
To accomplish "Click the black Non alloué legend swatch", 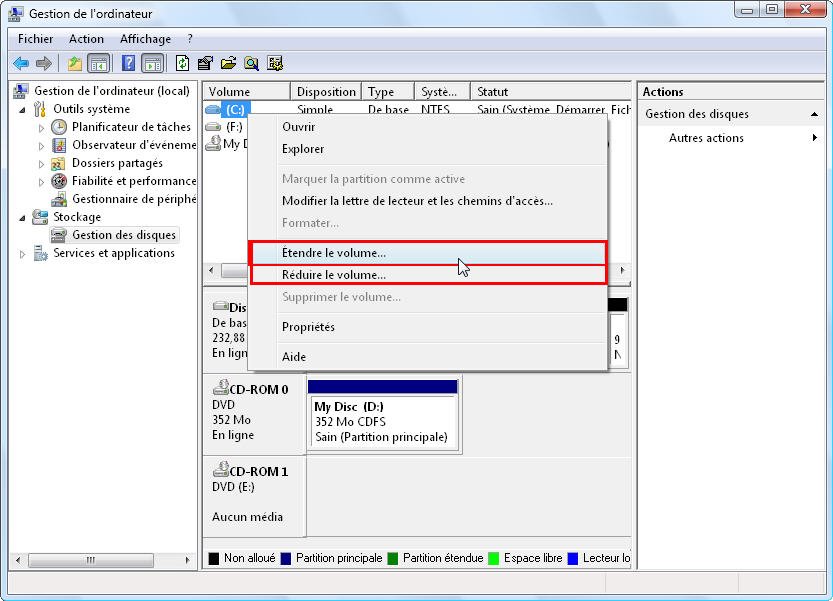I will click(x=214, y=558).
